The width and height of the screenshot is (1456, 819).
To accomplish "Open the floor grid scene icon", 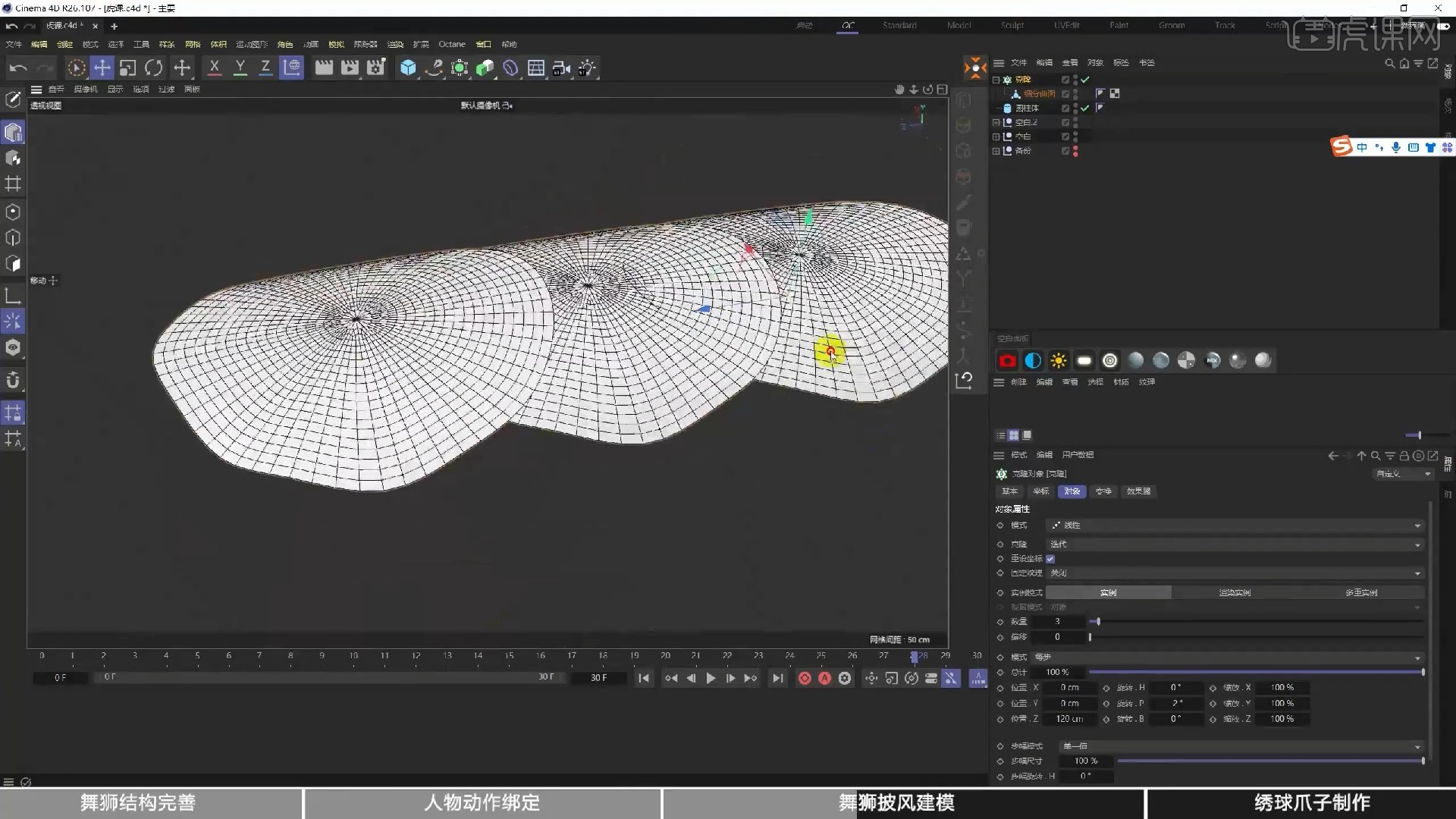I will [x=536, y=68].
